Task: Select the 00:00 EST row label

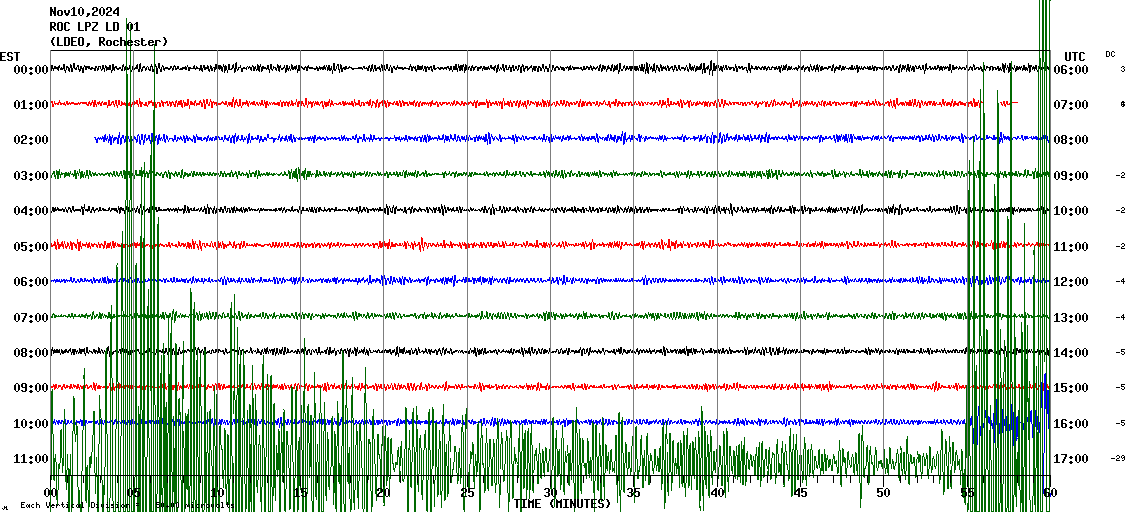Action: [x=31, y=70]
